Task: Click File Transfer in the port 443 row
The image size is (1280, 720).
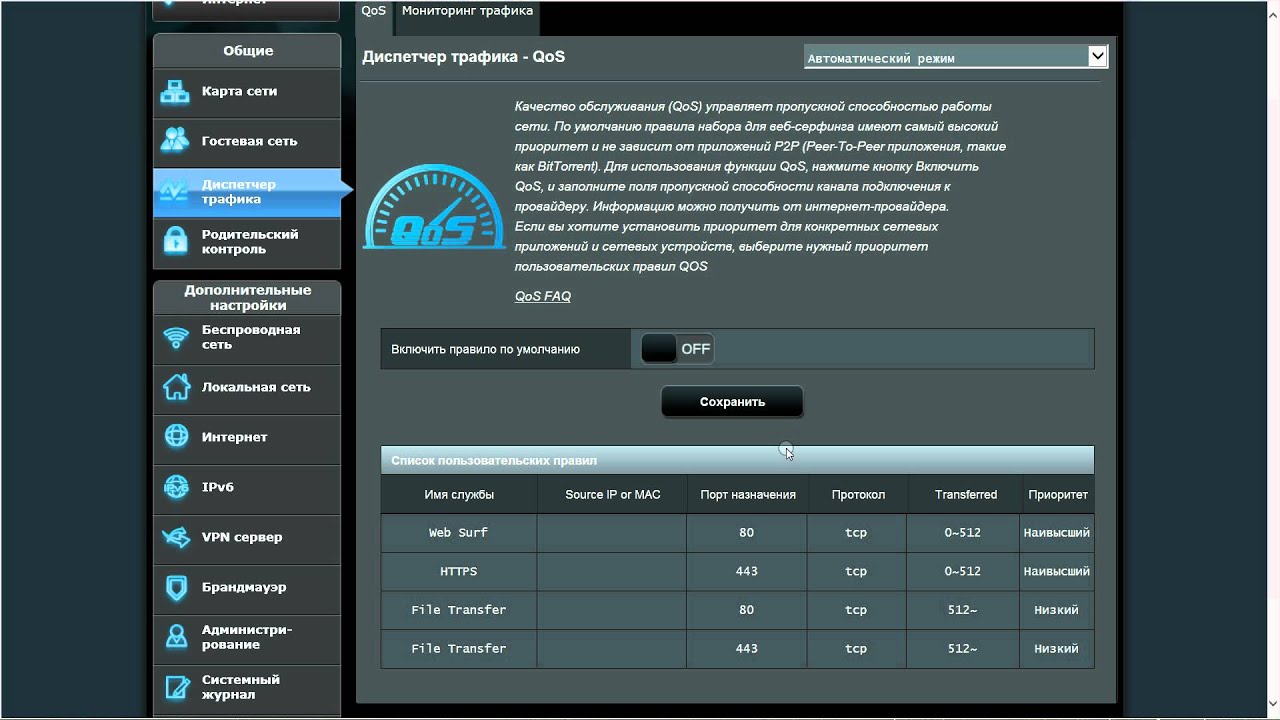Action: pos(459,649)
